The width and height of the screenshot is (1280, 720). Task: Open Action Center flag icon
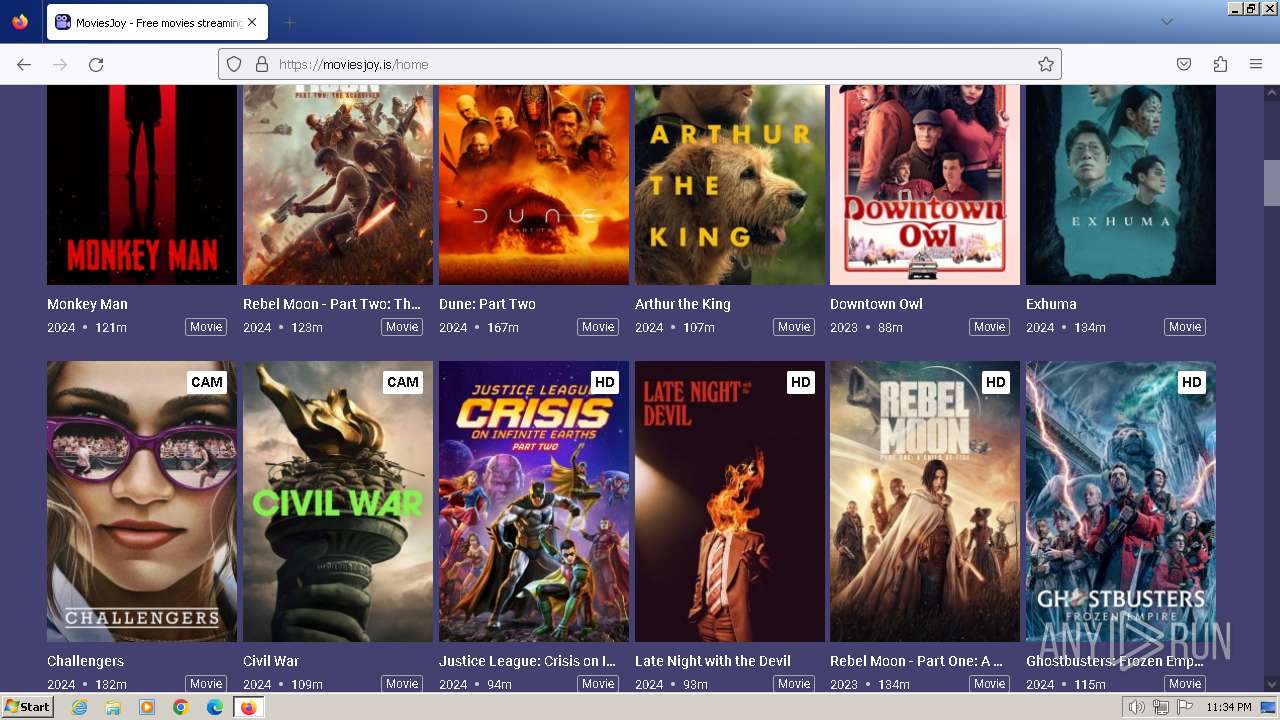coord(1185,707)
